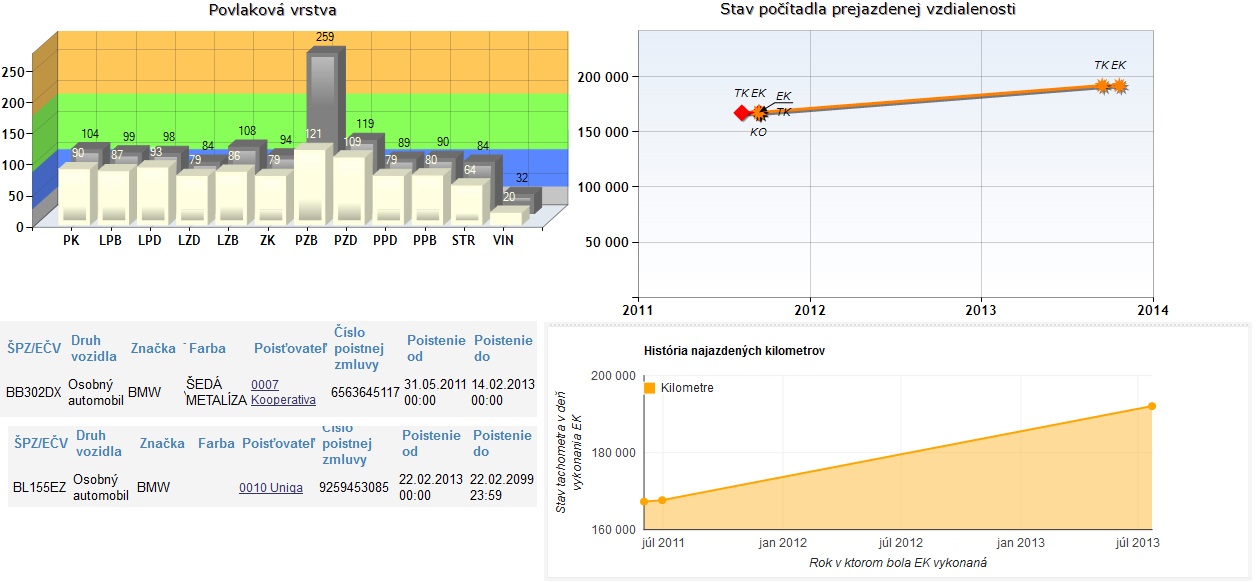This screenshot has height=582, width=1256.
Task: Click the cream PK bar labeled 90
Action: point(75,194)
